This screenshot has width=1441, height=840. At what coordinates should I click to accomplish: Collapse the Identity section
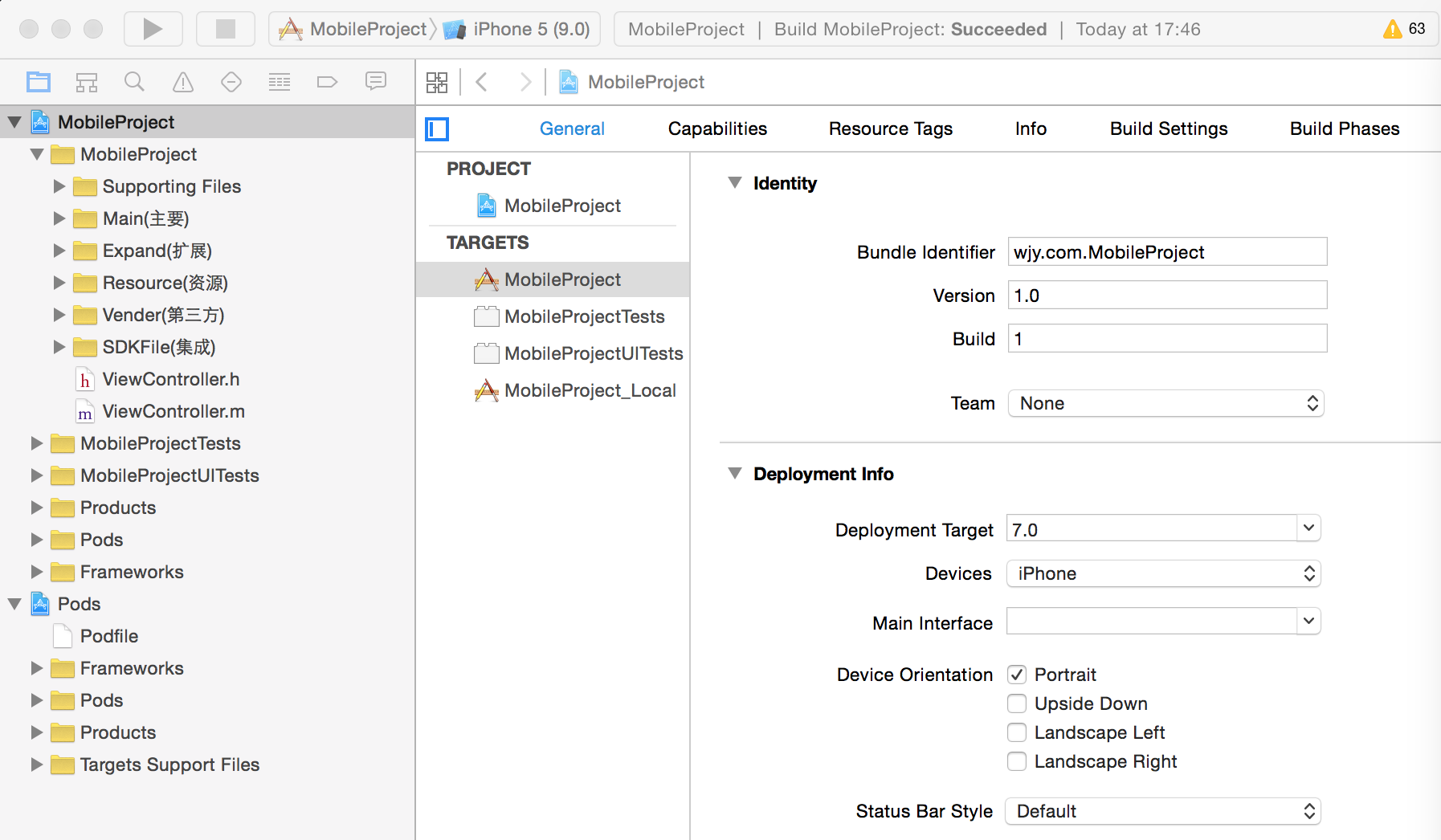tap(734, 183)
